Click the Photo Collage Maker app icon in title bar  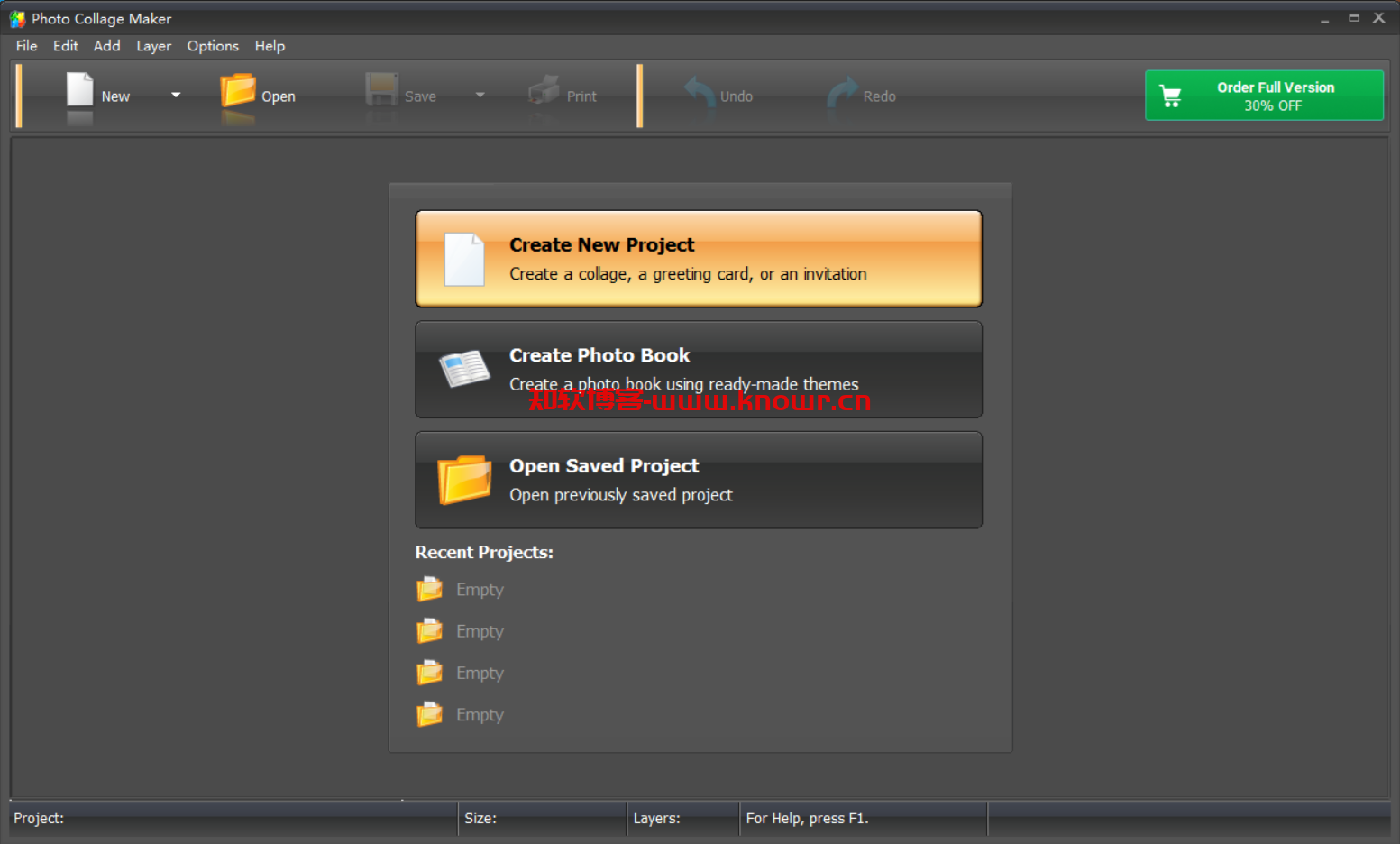17,19
